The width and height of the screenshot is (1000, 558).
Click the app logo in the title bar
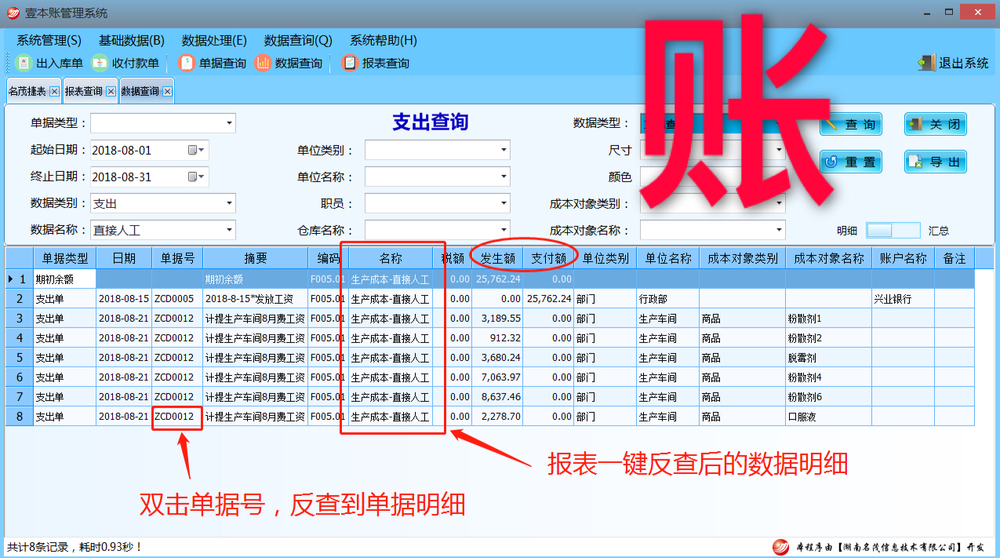coord(13,13)
